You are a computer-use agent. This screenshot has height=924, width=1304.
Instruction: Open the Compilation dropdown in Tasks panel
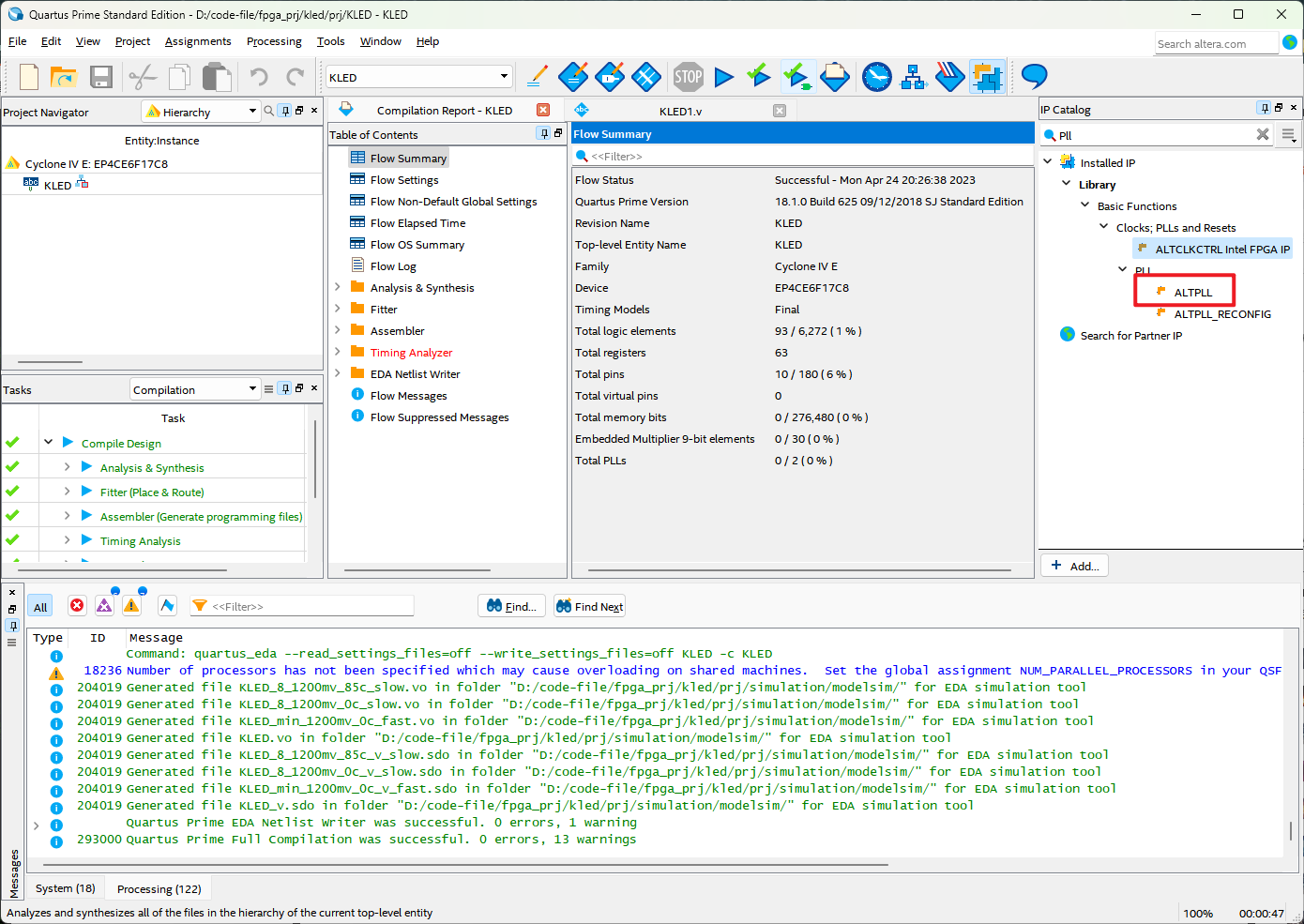(194, 389)
